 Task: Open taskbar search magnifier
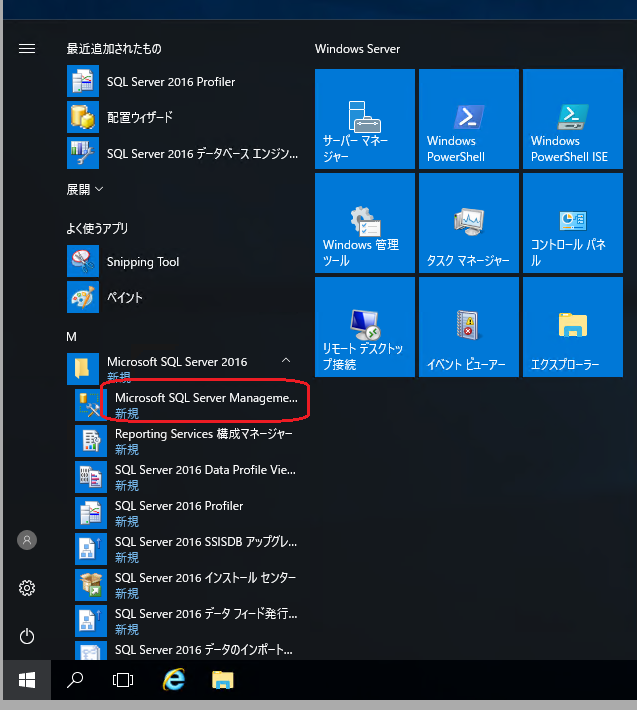tap(75, 680)
